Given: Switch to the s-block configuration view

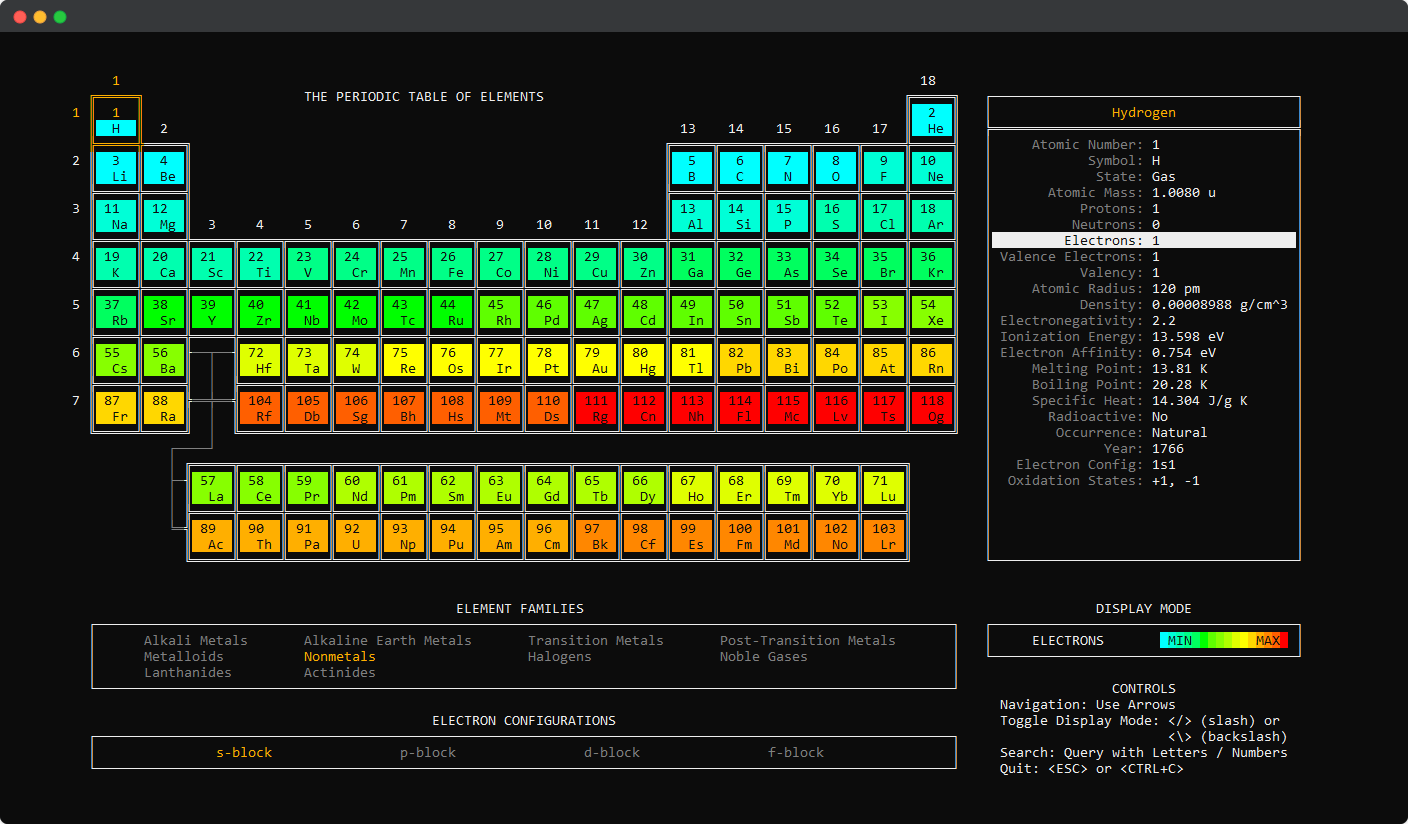Looking at the screenshot, I should pos(244,752).
